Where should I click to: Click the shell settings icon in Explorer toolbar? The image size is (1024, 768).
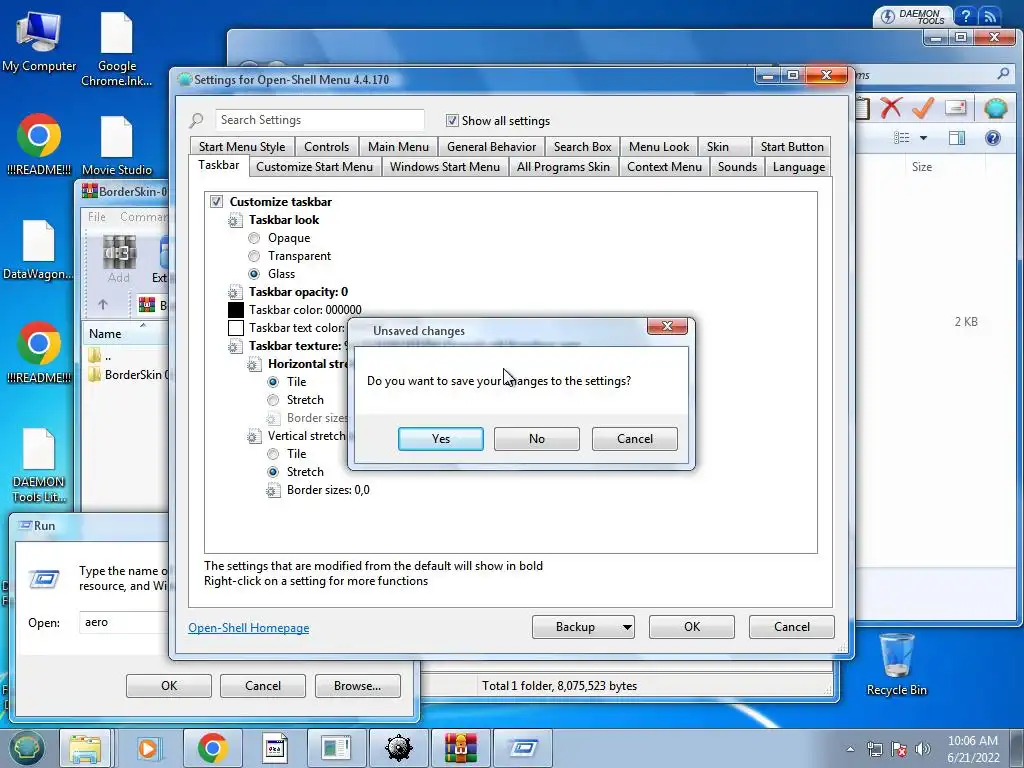pyautogui.click(x=995, y=108)
